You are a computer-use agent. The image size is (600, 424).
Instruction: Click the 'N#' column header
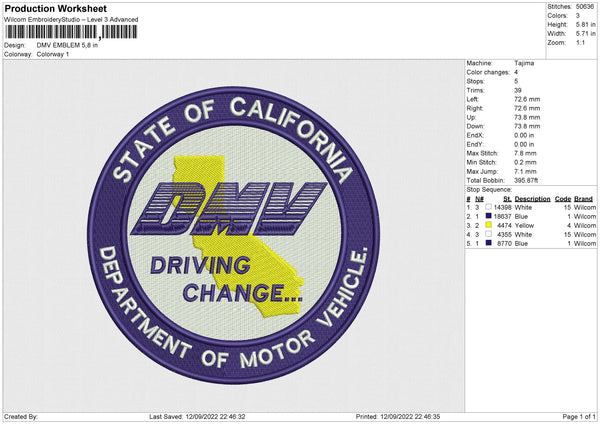click(479, 199)
